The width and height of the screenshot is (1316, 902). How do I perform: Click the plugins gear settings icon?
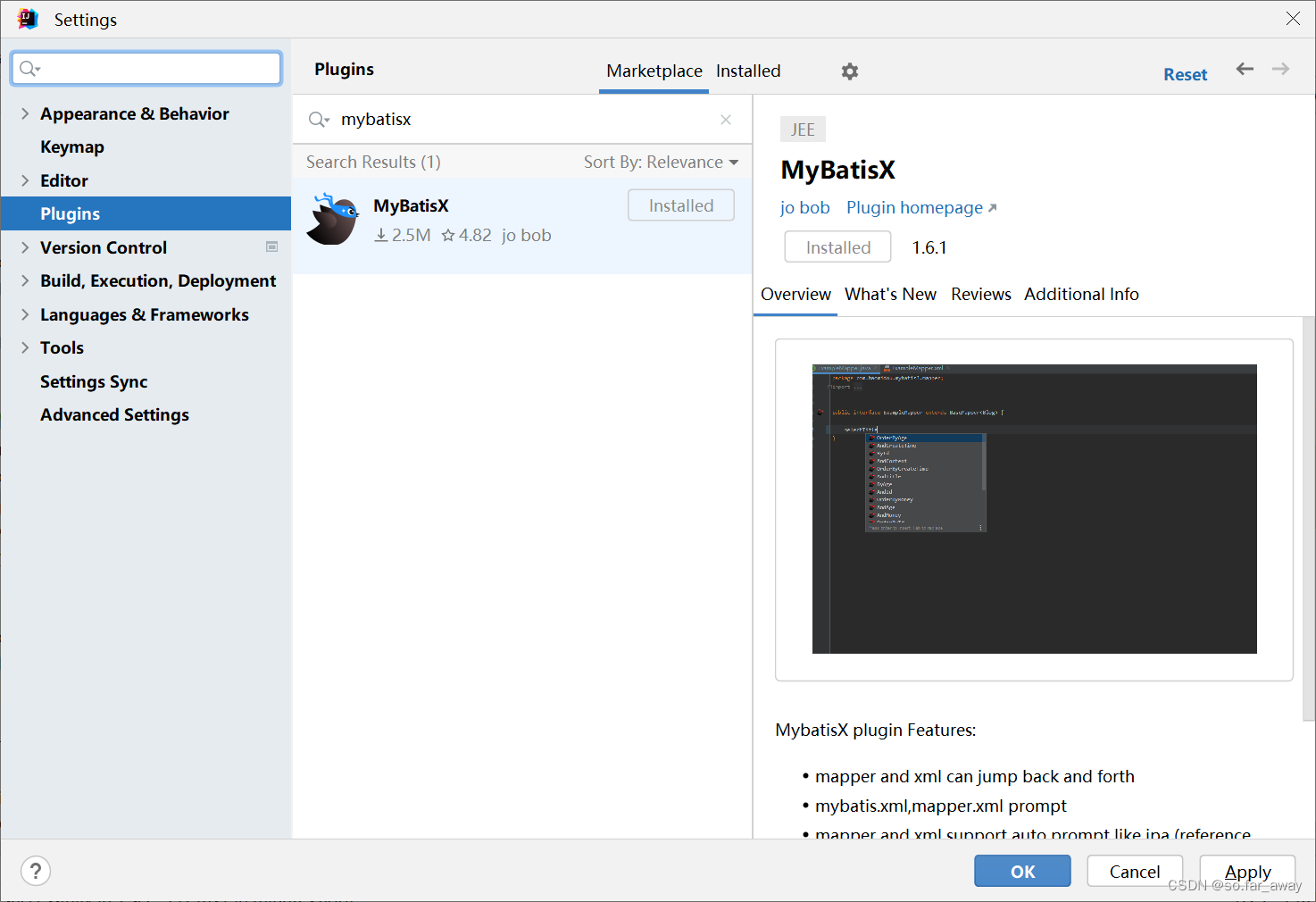(850, 71)
